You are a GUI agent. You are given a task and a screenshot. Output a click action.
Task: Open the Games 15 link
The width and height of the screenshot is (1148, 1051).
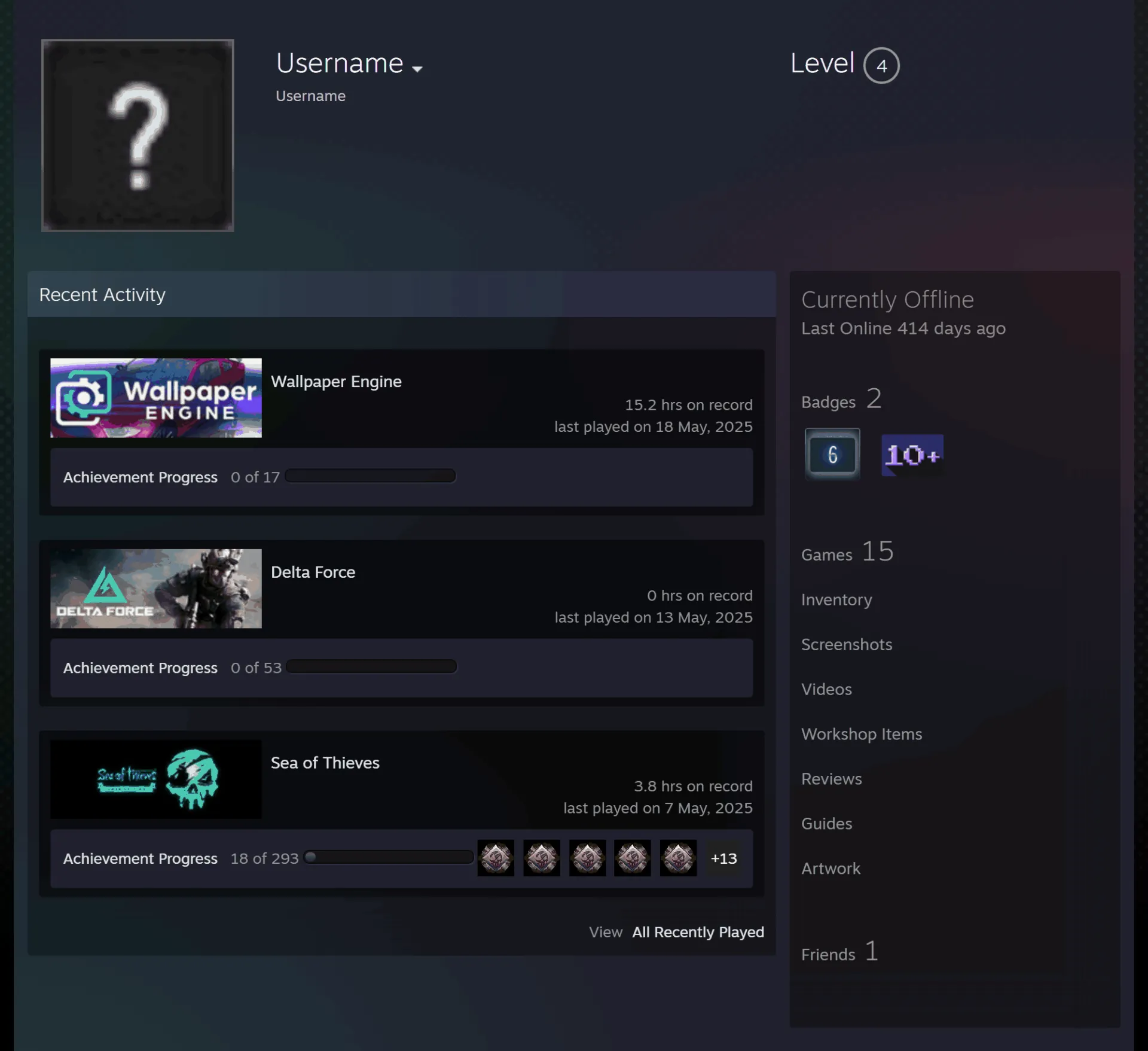click(x=847, y=552)
